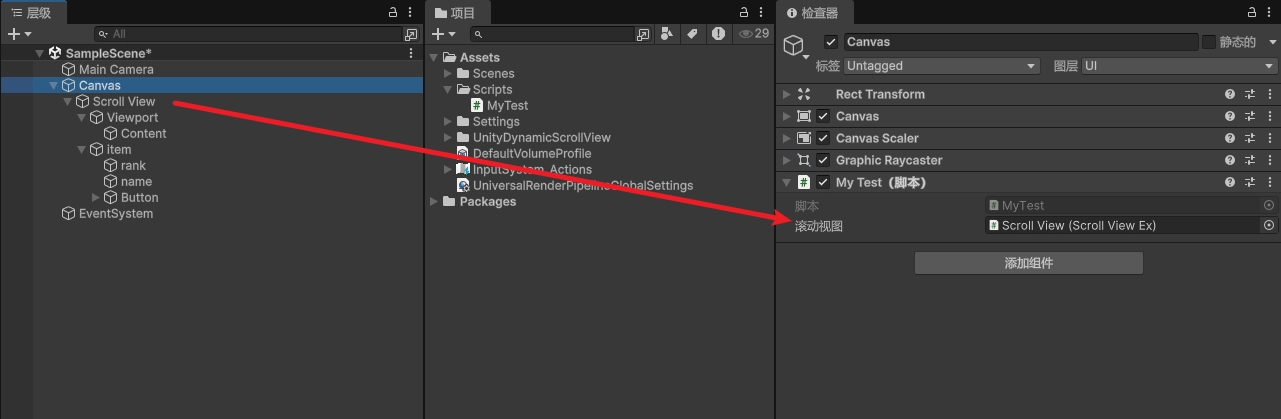1281x419 pixels.
Task: Select the rank object in Hierarchy
Action: click(x=133, y=166)
